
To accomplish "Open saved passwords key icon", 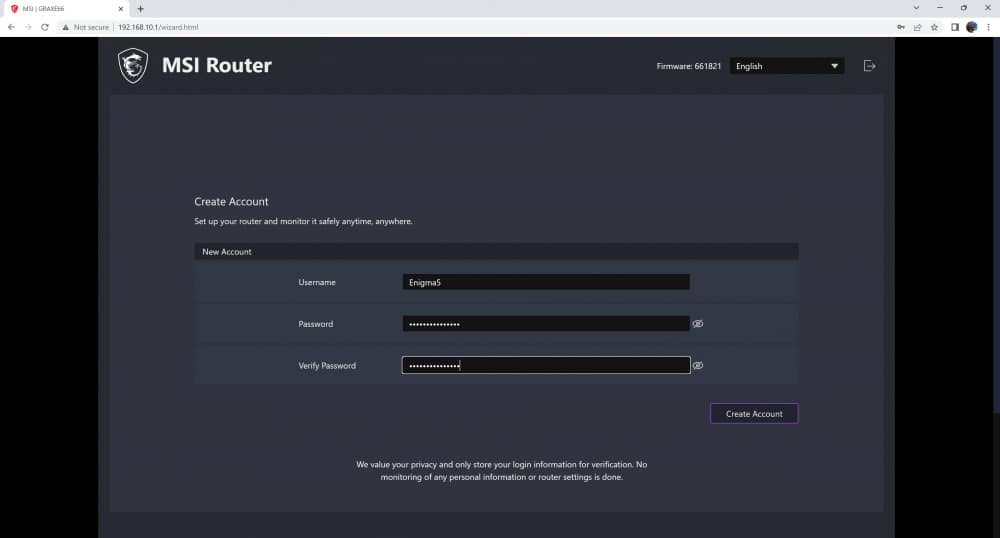I will 901,27.
